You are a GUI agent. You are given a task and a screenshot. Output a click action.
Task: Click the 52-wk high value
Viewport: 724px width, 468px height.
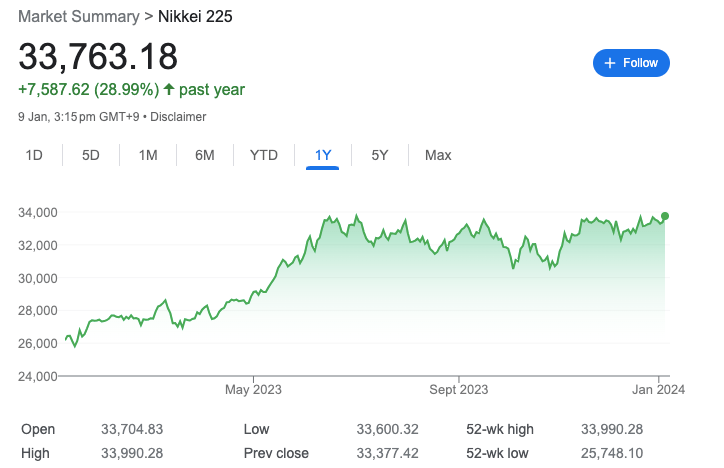[612, 429]
